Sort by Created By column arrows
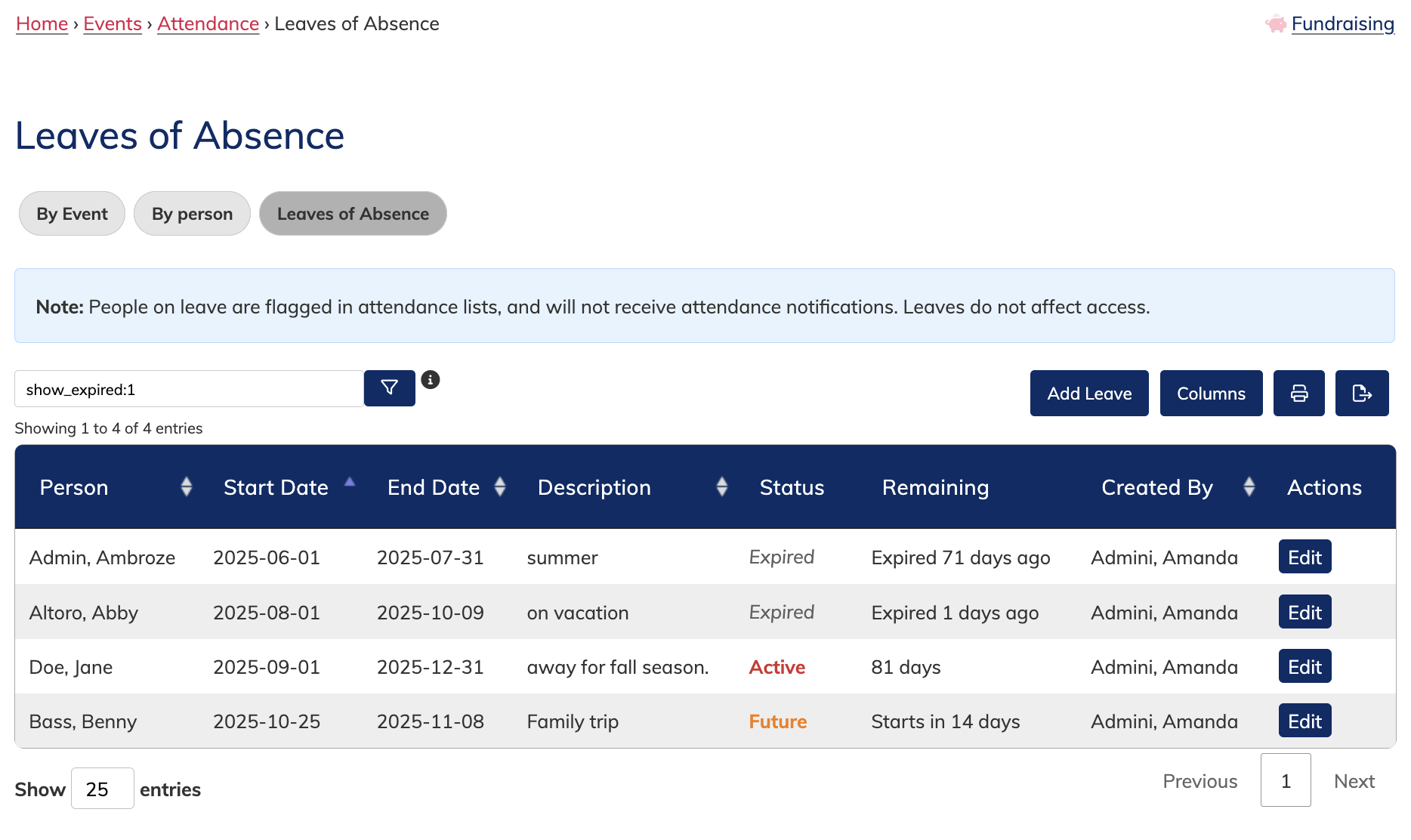The height and width of the screenshot is (840, 1411). [x=1249, y=487]
